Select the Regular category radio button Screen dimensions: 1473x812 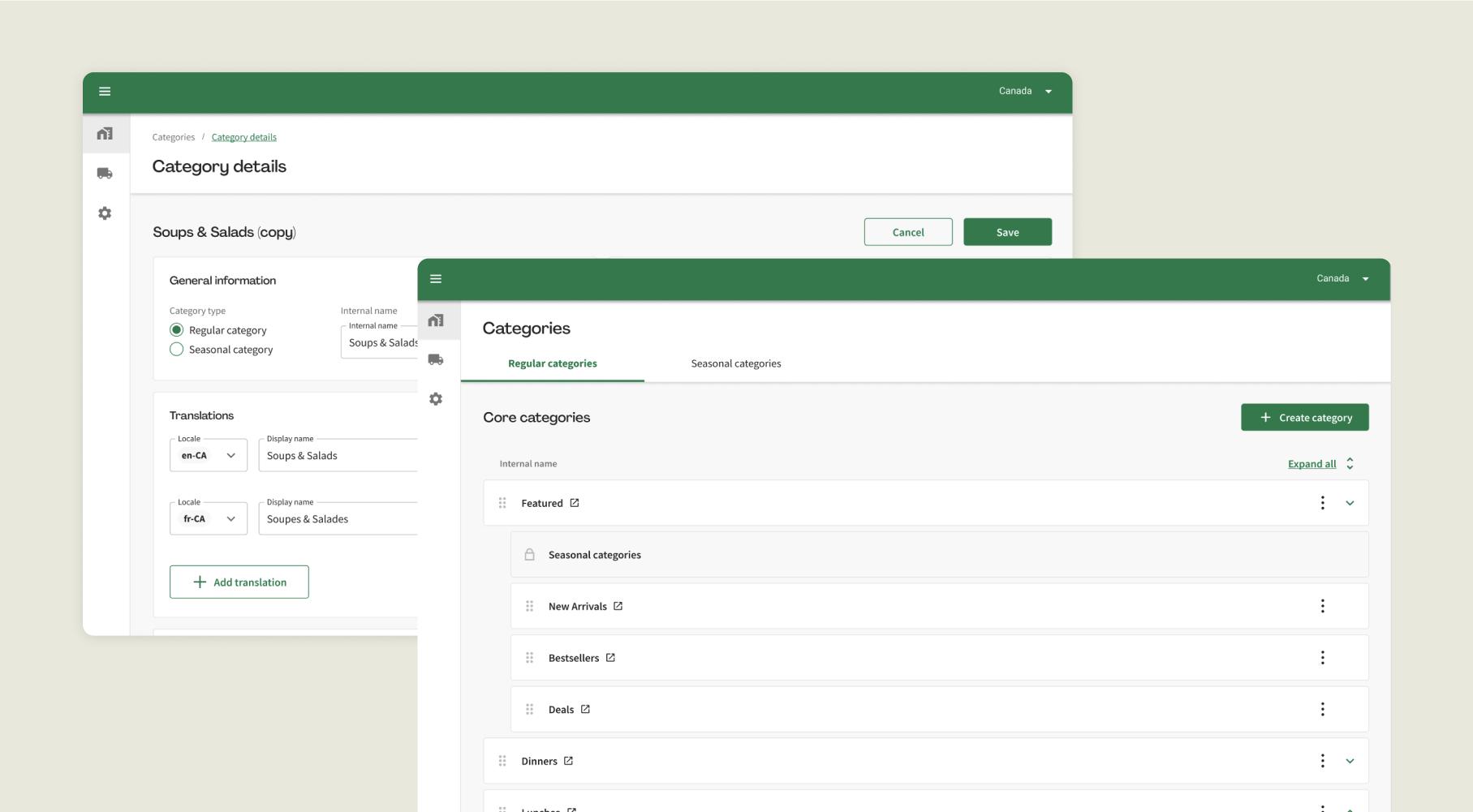click(176, 329)
